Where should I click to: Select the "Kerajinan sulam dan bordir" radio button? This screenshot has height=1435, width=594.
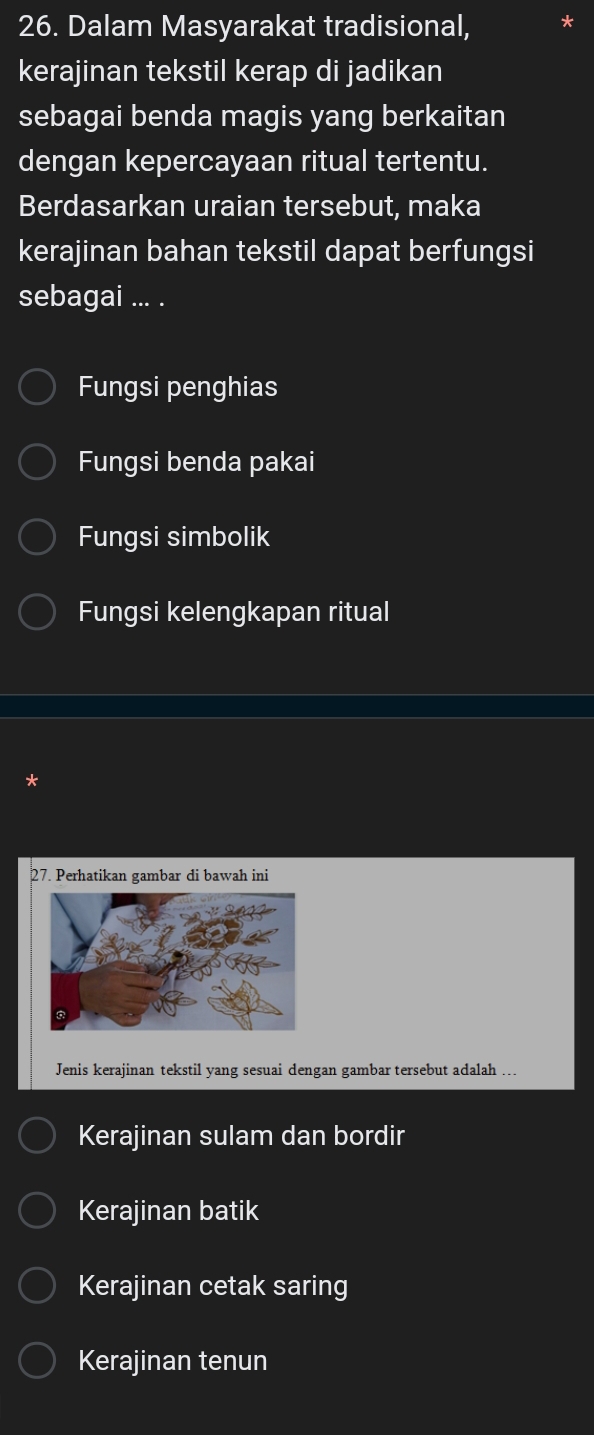pyautogui.click(x=38, y=1137)
